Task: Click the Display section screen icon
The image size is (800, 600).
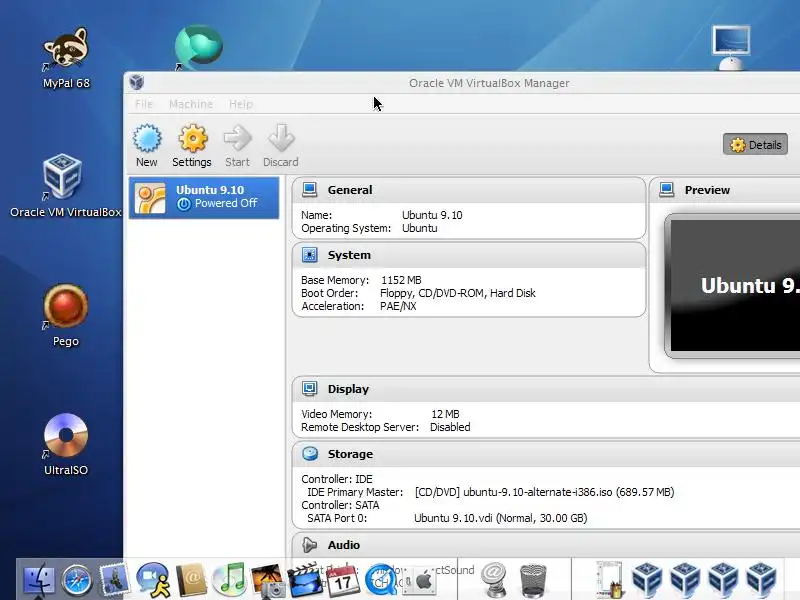Action: coord(310,388)
